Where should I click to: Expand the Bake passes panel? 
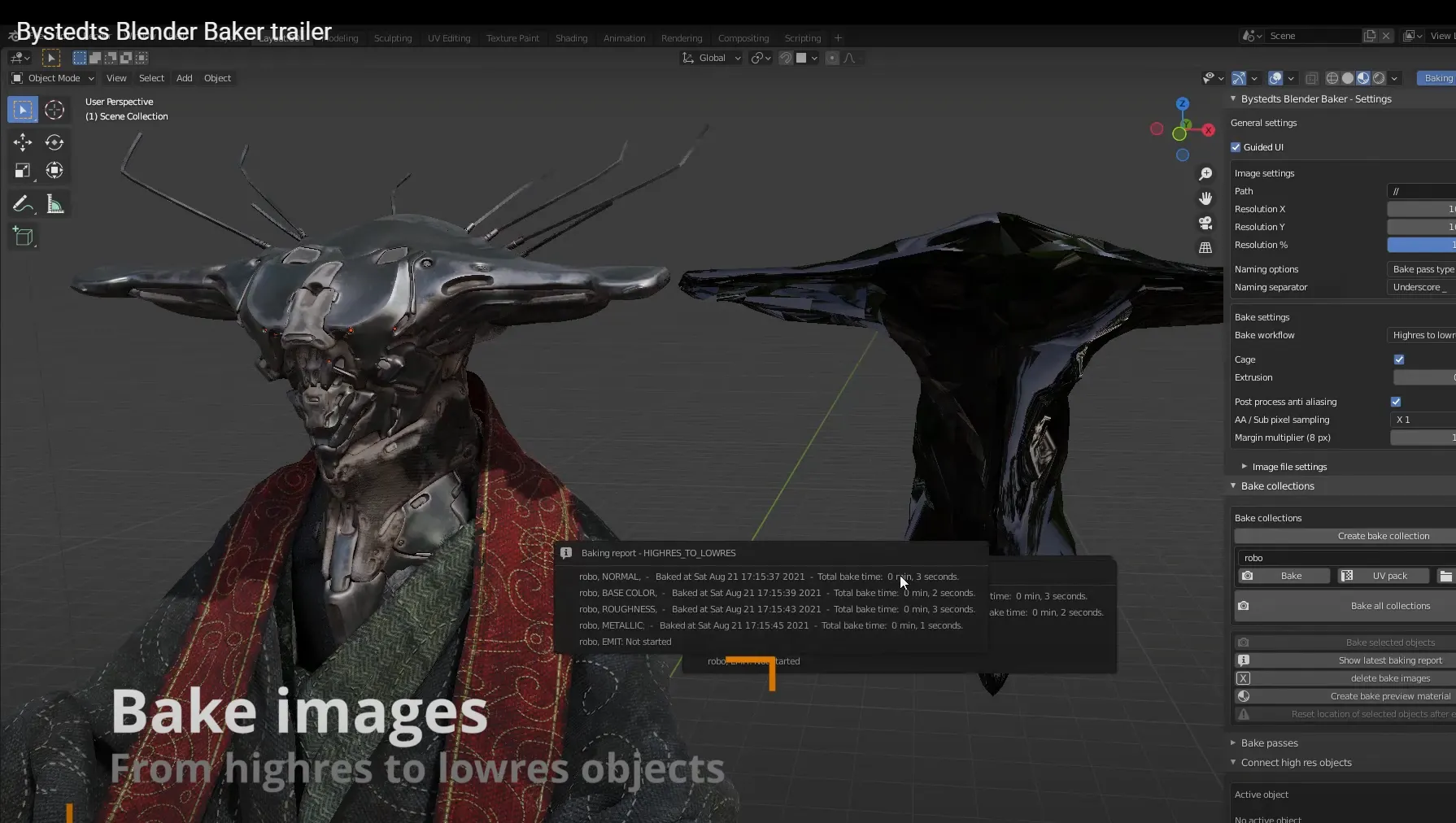tap(1269, 742)
